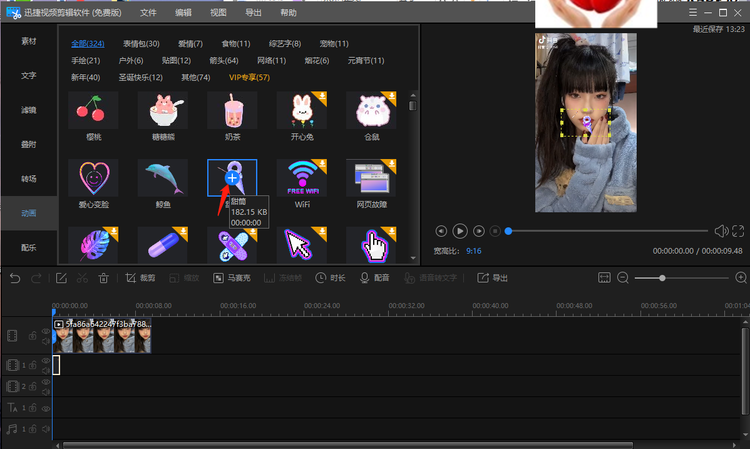Adjust the timeline zoom slider

pos(662,278)
